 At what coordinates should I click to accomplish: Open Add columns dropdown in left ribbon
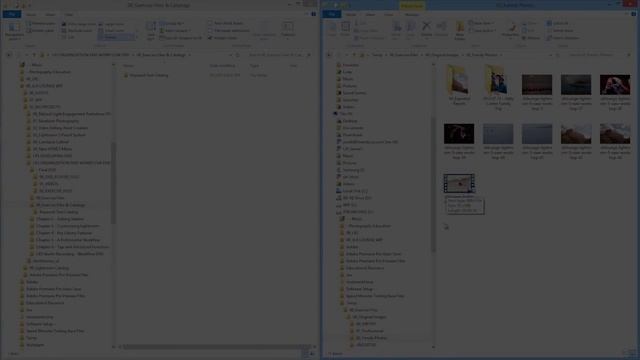pyautogui.click(x=176, y=31)
